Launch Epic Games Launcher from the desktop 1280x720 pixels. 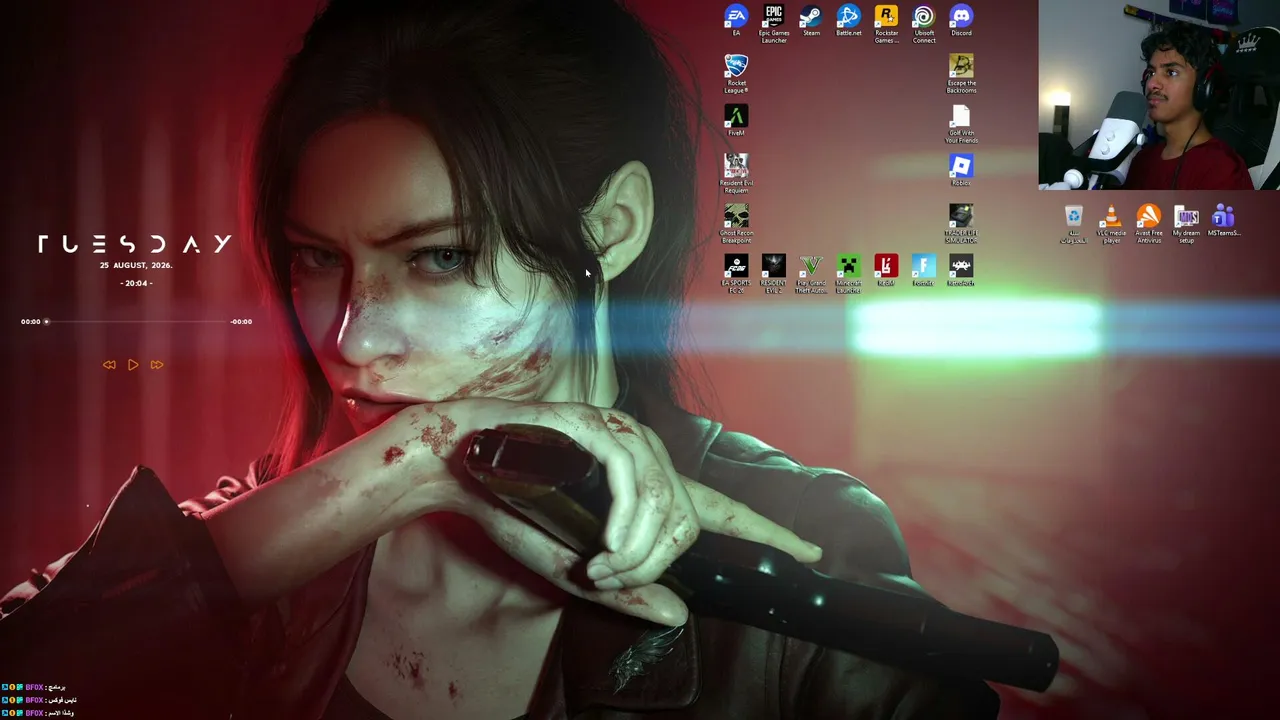click(x=774, y=24)
